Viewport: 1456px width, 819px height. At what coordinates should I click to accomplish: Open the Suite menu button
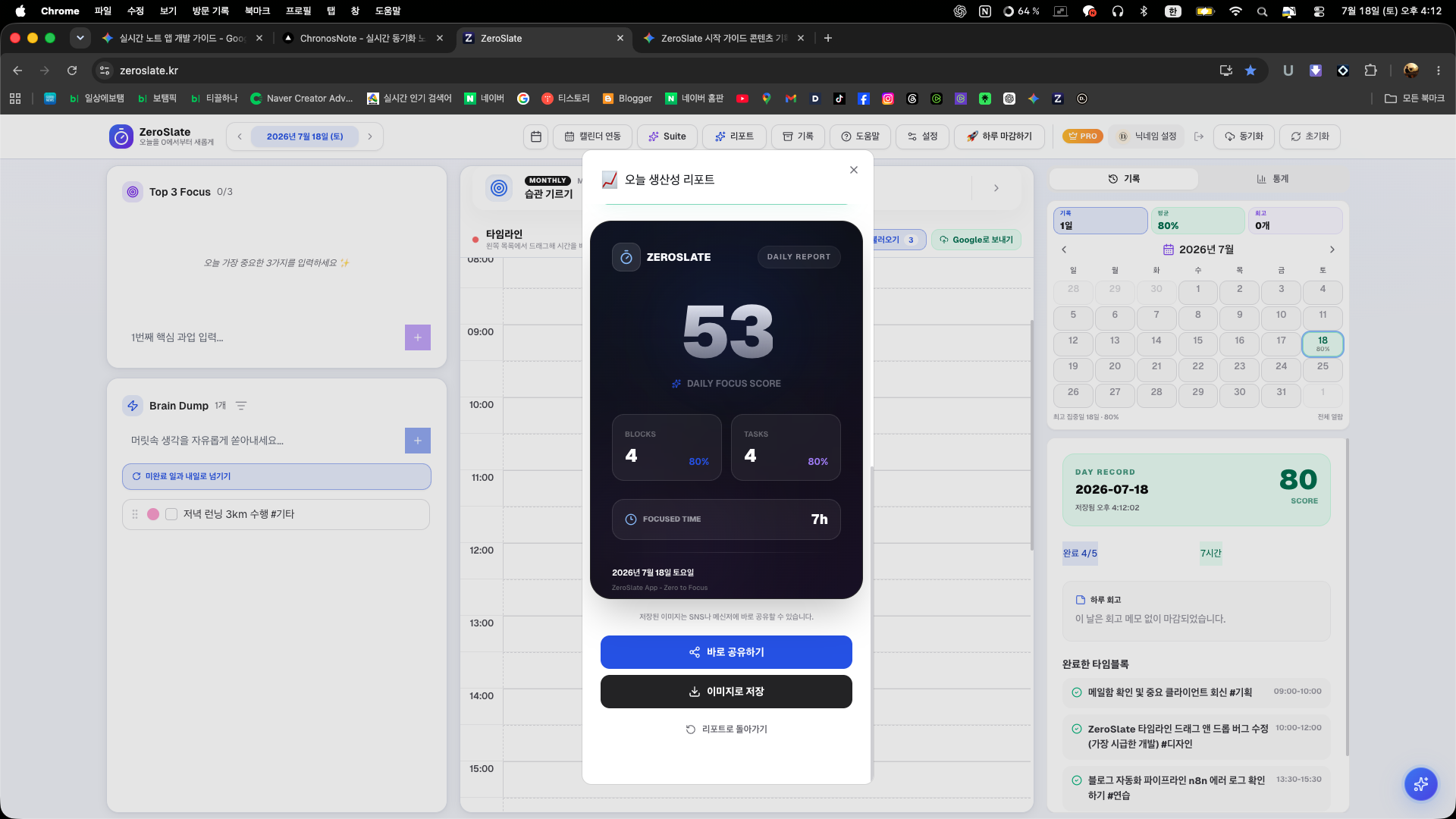coord(667,136)
